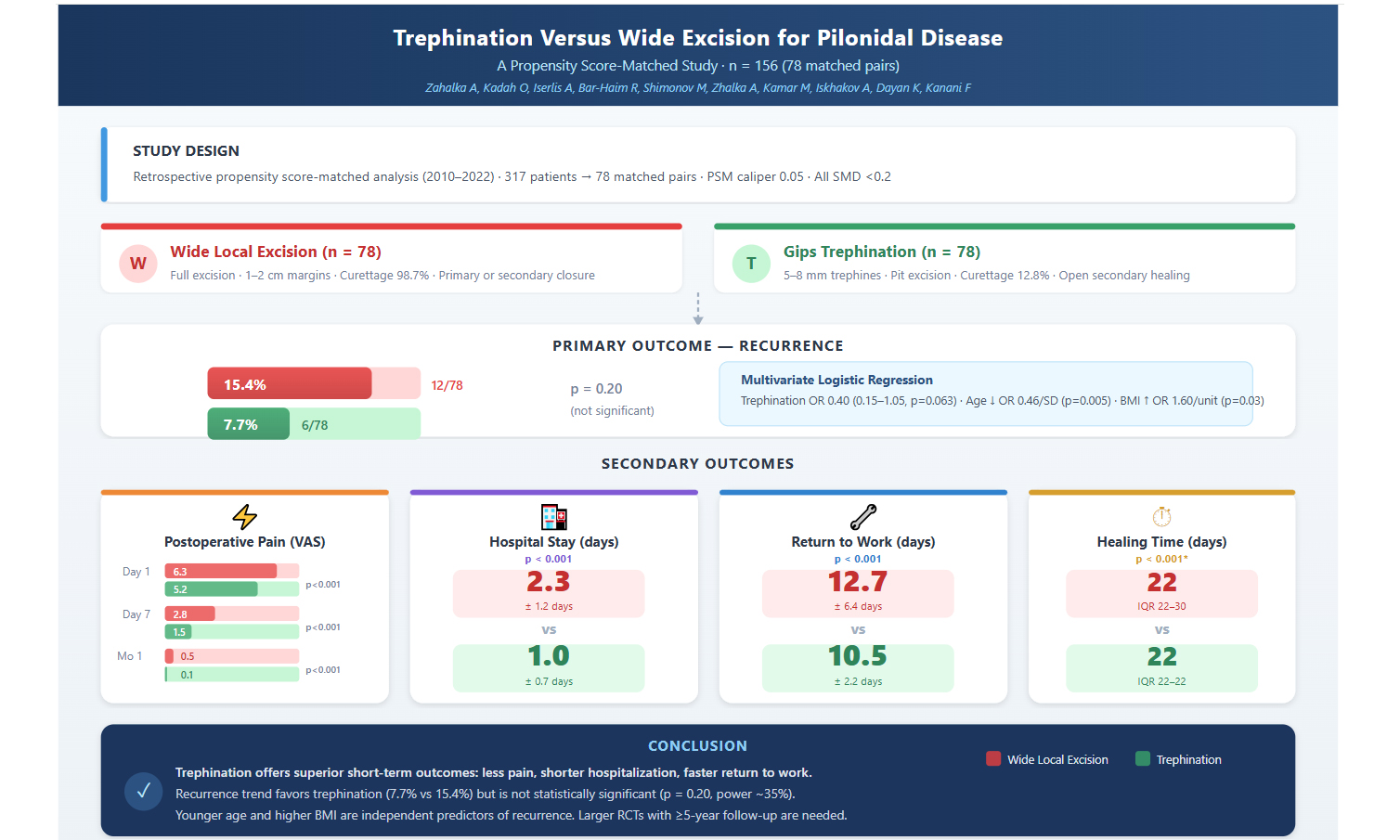Click the 12.7 return to work value
Image resolution: width=1400 pixels, height=840 pixels.
click(857, 582)
